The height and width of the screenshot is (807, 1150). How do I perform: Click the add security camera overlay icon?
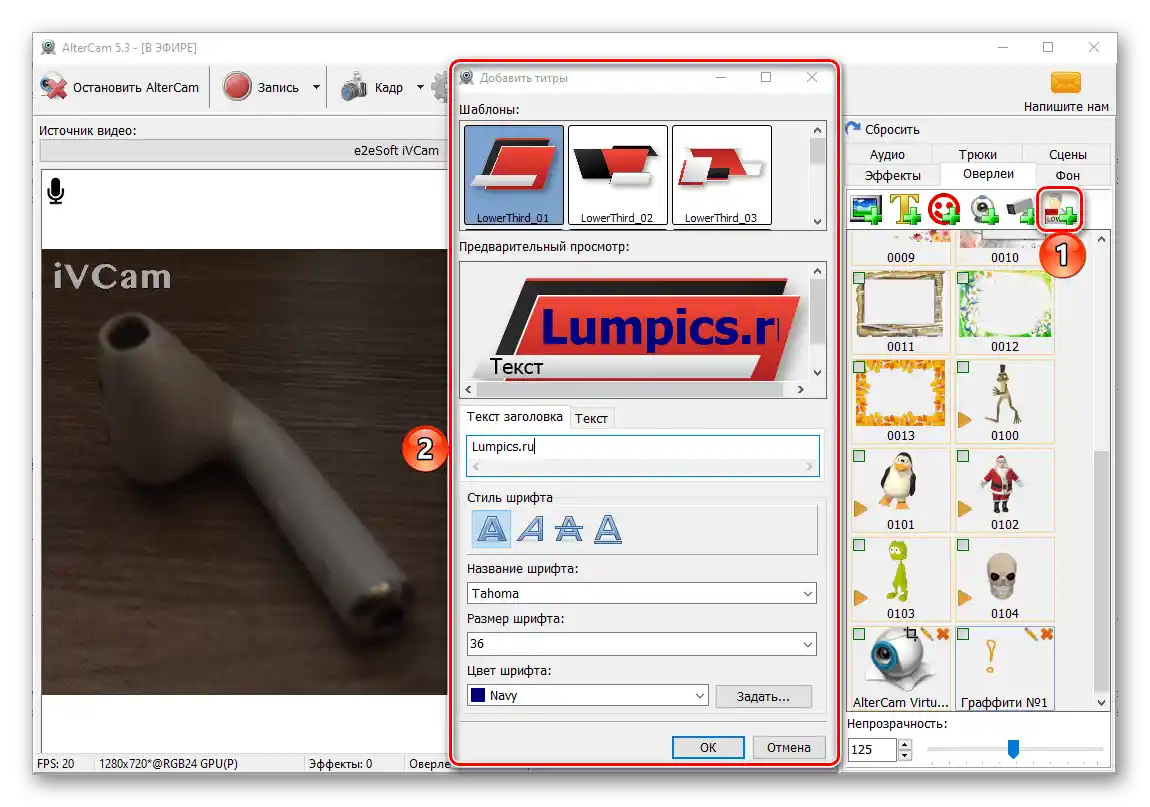pos(1020,211)
